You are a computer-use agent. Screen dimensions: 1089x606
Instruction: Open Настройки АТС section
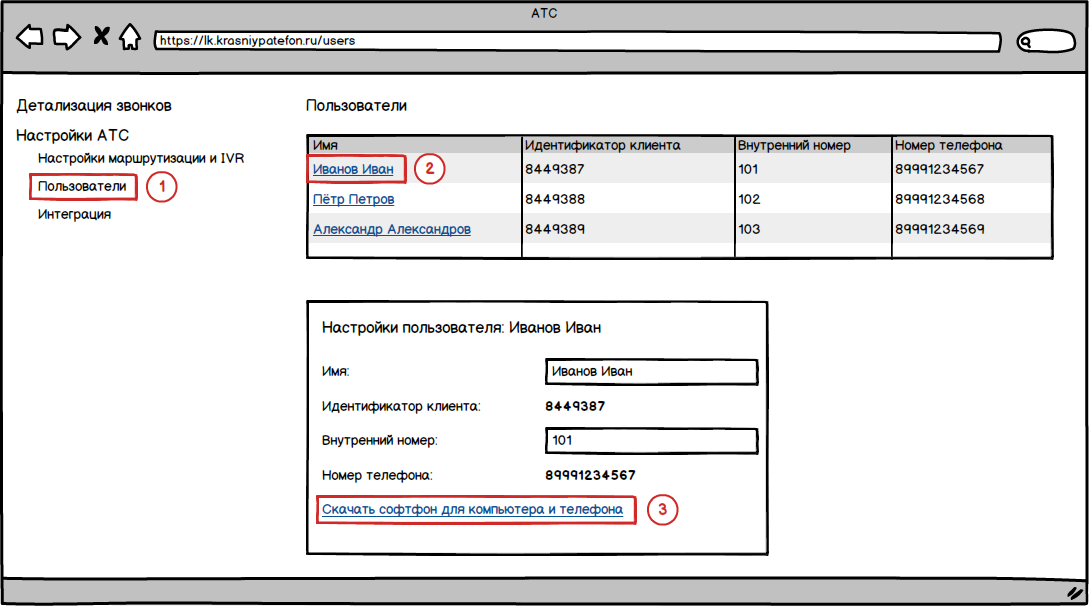point(73,135)
